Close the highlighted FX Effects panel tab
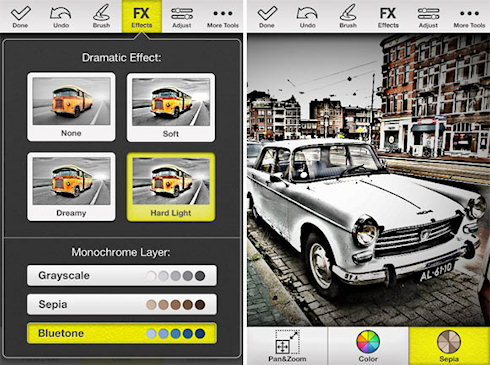Viewport: 490px width, 365px height. (142, 16)
